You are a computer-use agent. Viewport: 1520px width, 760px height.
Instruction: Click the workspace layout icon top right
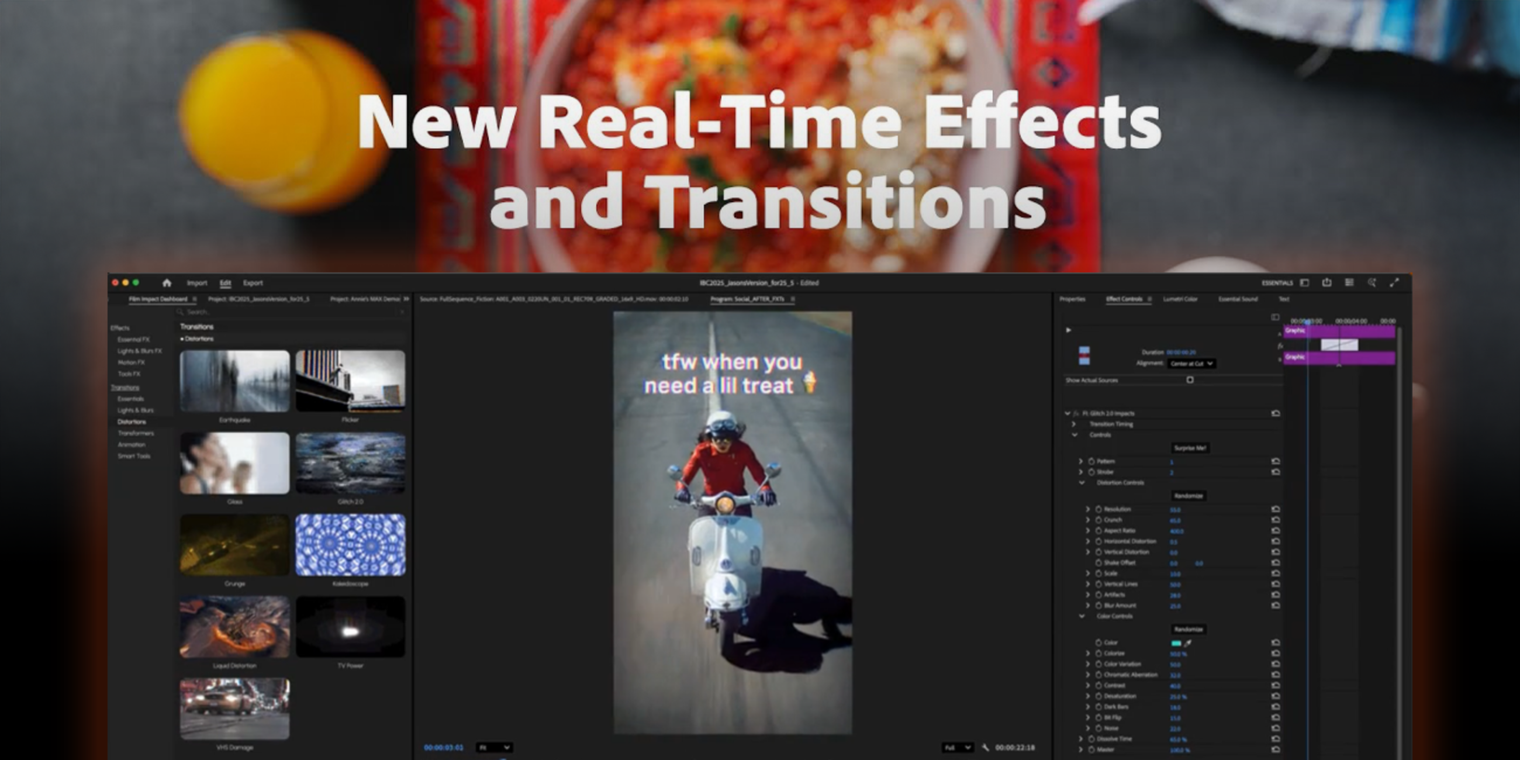point(1305,283)
